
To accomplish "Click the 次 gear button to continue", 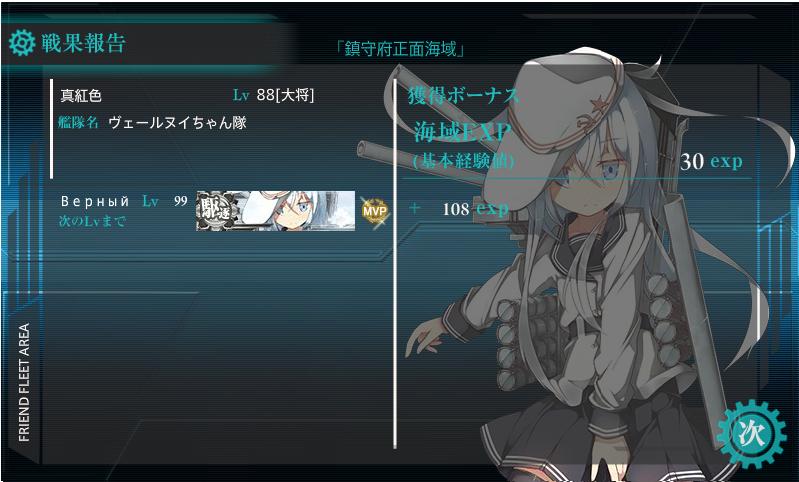I will tap(752, 434).
